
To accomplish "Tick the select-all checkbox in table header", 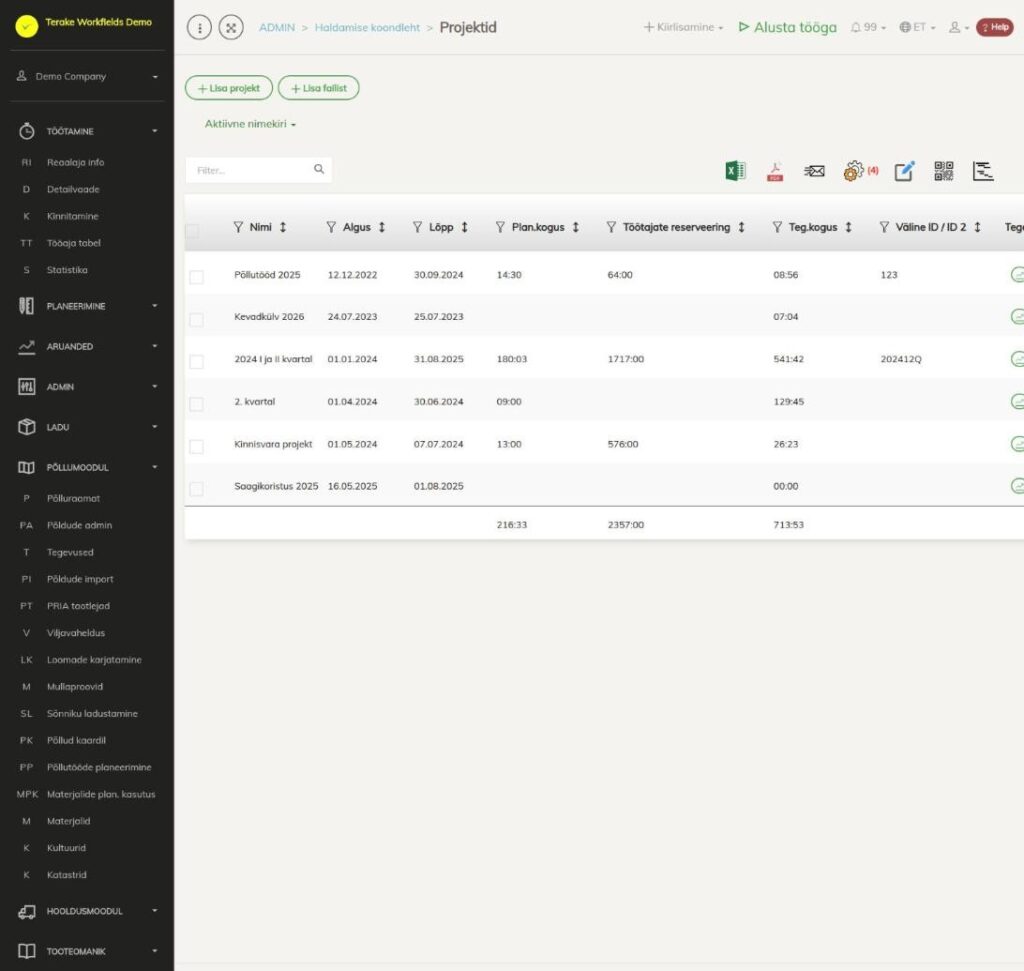I will coord(193,231).
